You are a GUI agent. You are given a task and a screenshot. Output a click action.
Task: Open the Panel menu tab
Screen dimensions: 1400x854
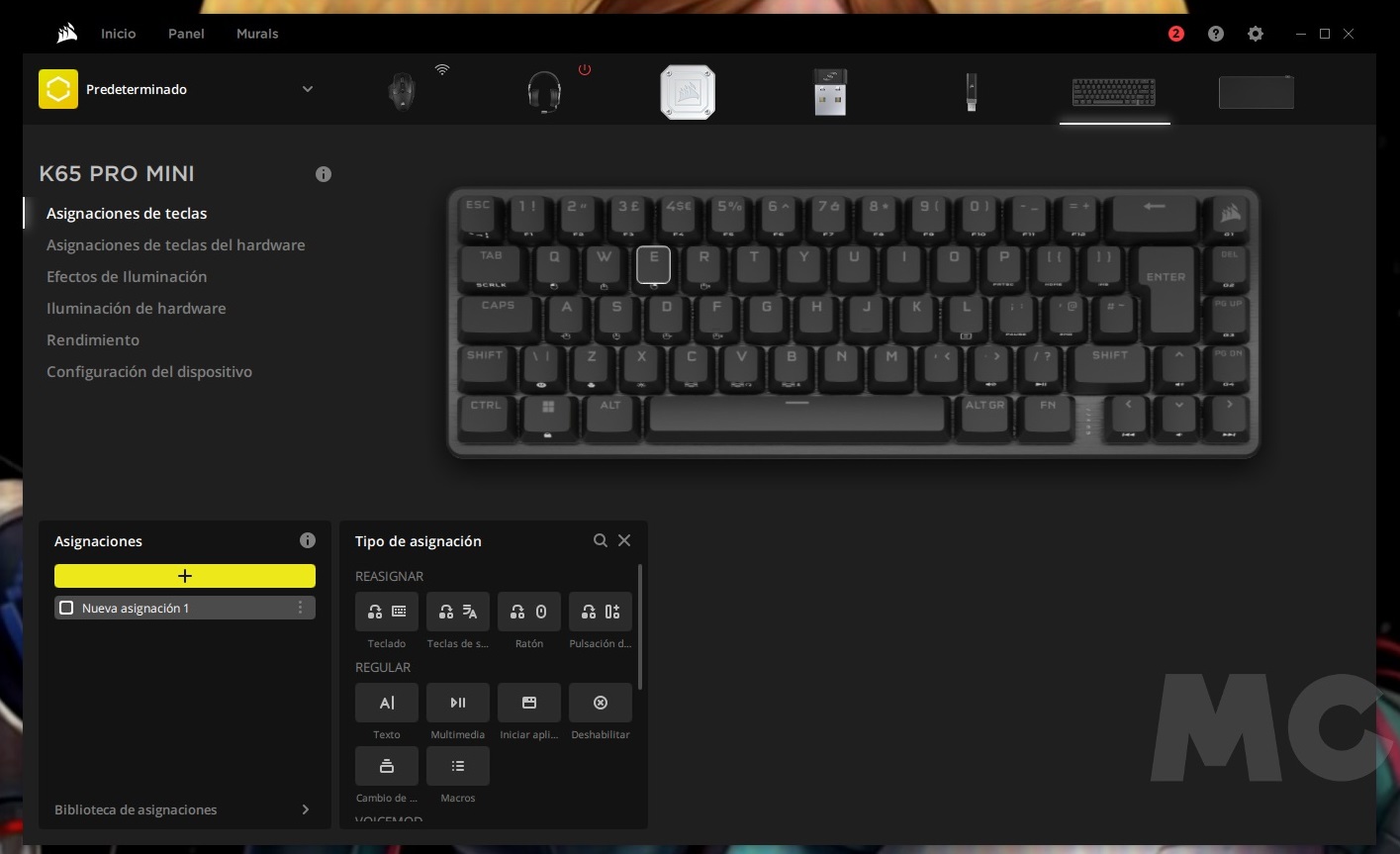tap(186, 34)
